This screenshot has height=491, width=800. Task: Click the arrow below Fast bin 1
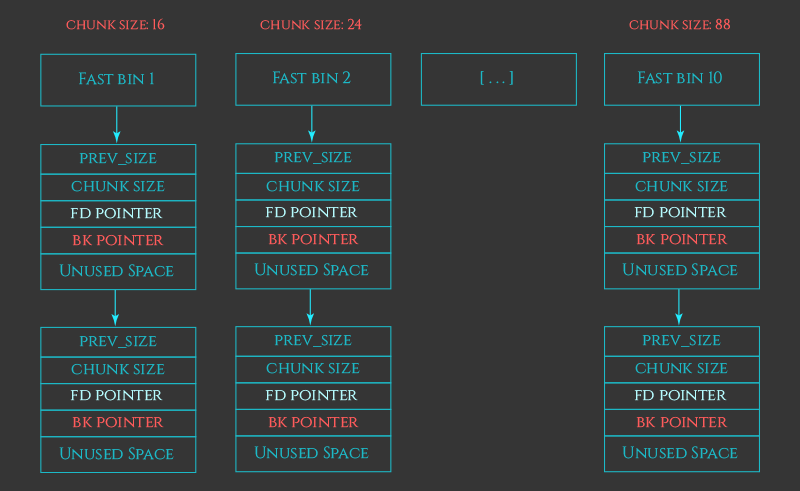pos(117,125)
